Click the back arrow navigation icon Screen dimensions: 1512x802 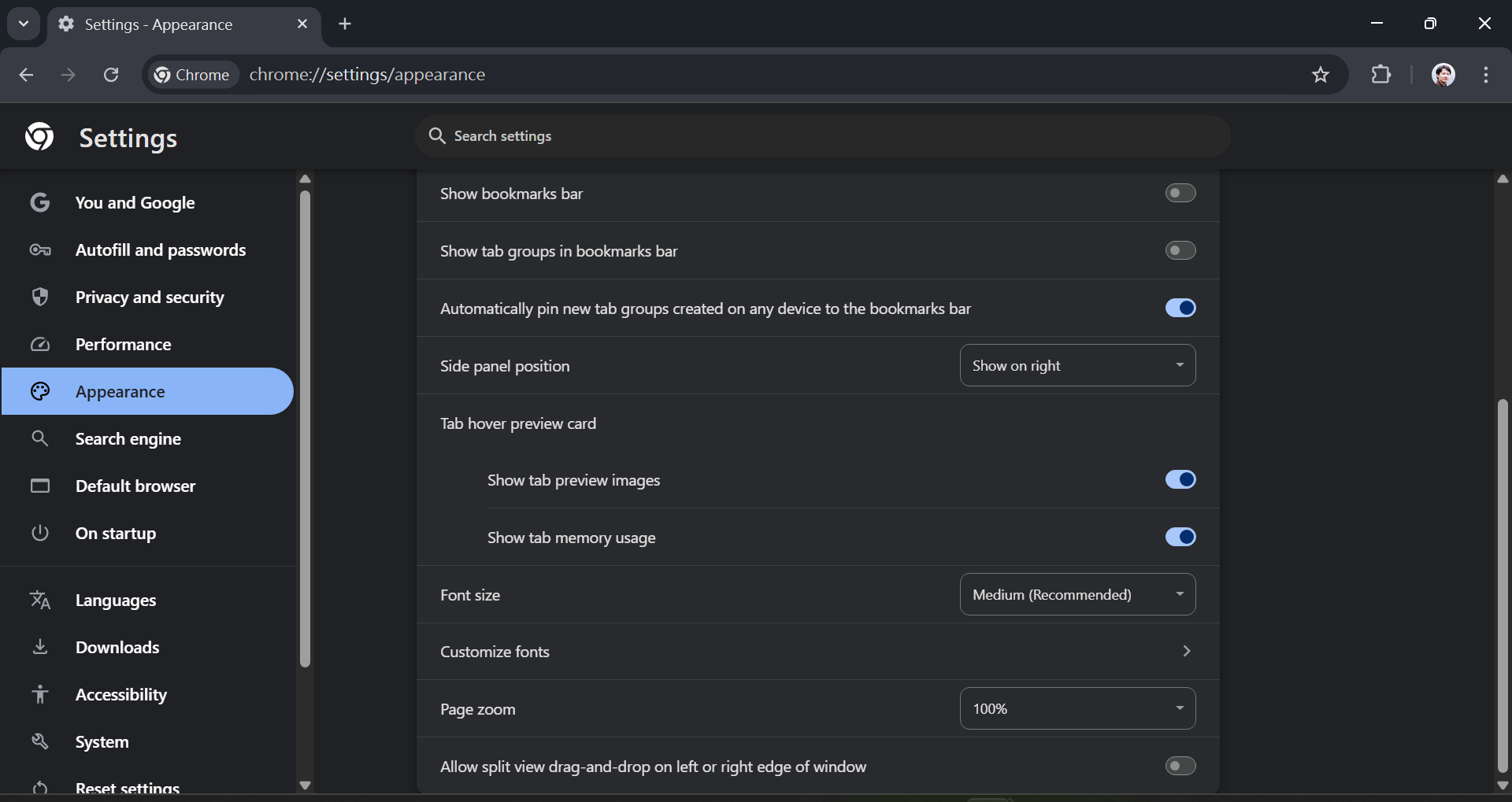[x=26, y=75]
